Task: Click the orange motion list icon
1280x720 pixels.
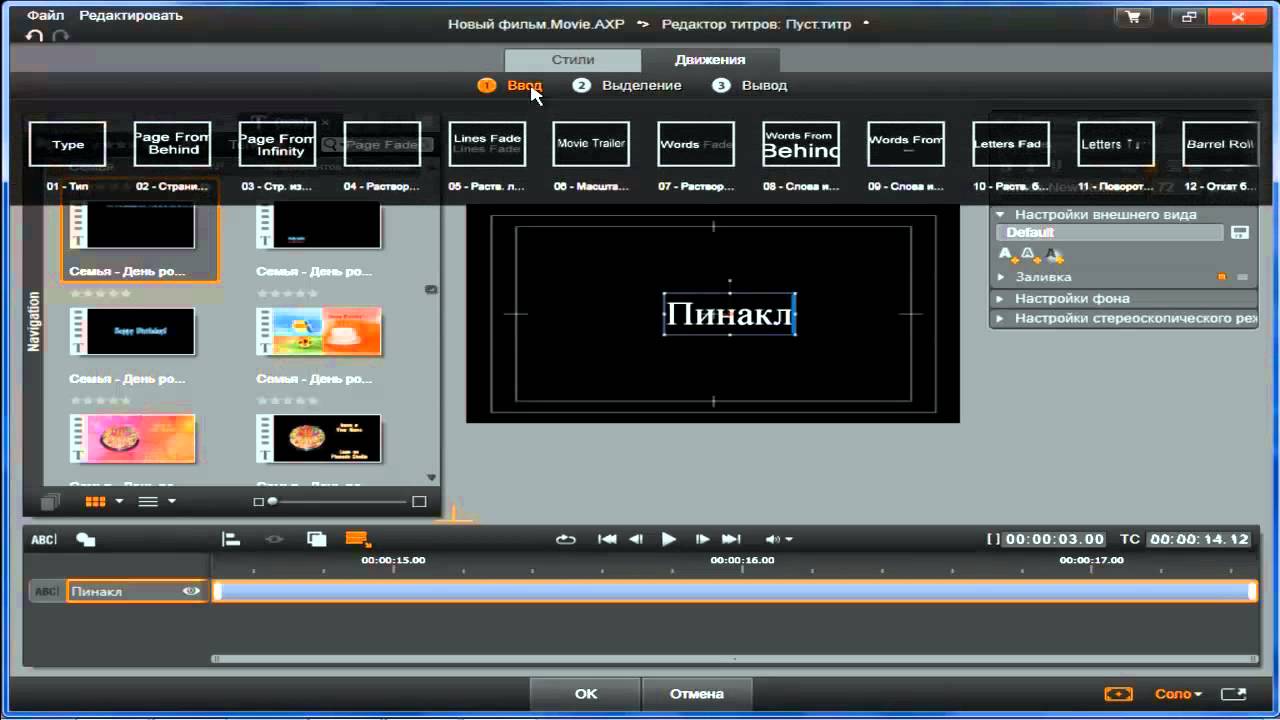Action: (x=358, y=539)
